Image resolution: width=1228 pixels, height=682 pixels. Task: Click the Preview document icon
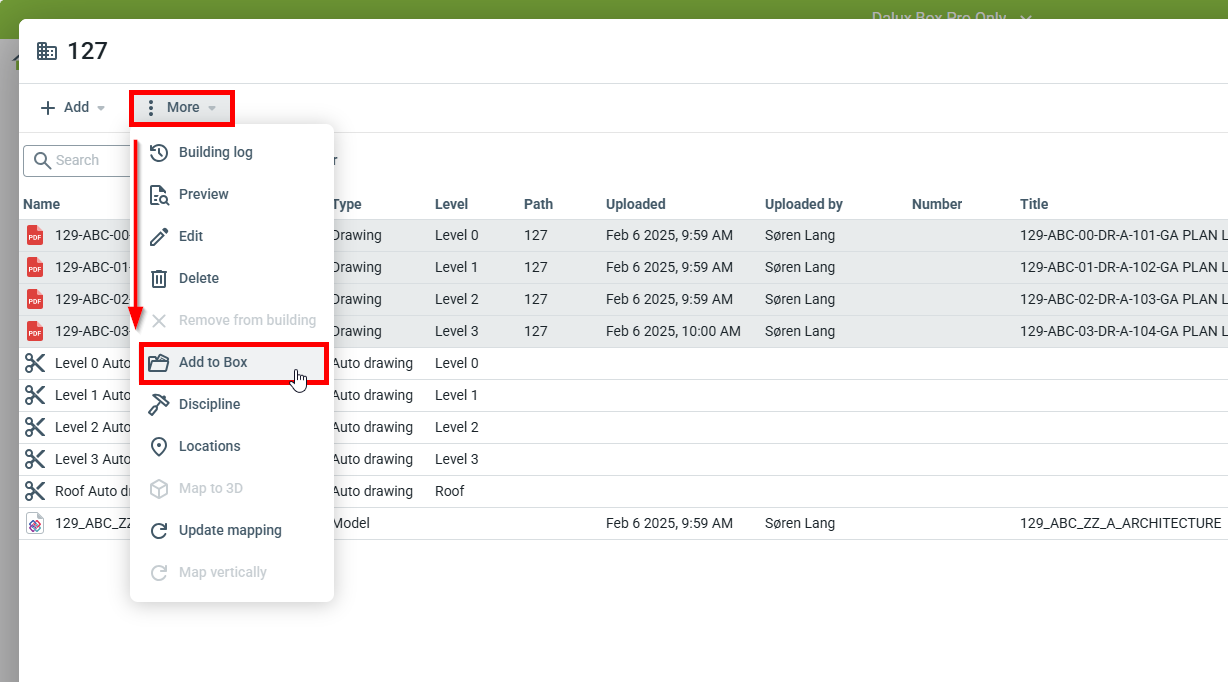click(158, 195)
